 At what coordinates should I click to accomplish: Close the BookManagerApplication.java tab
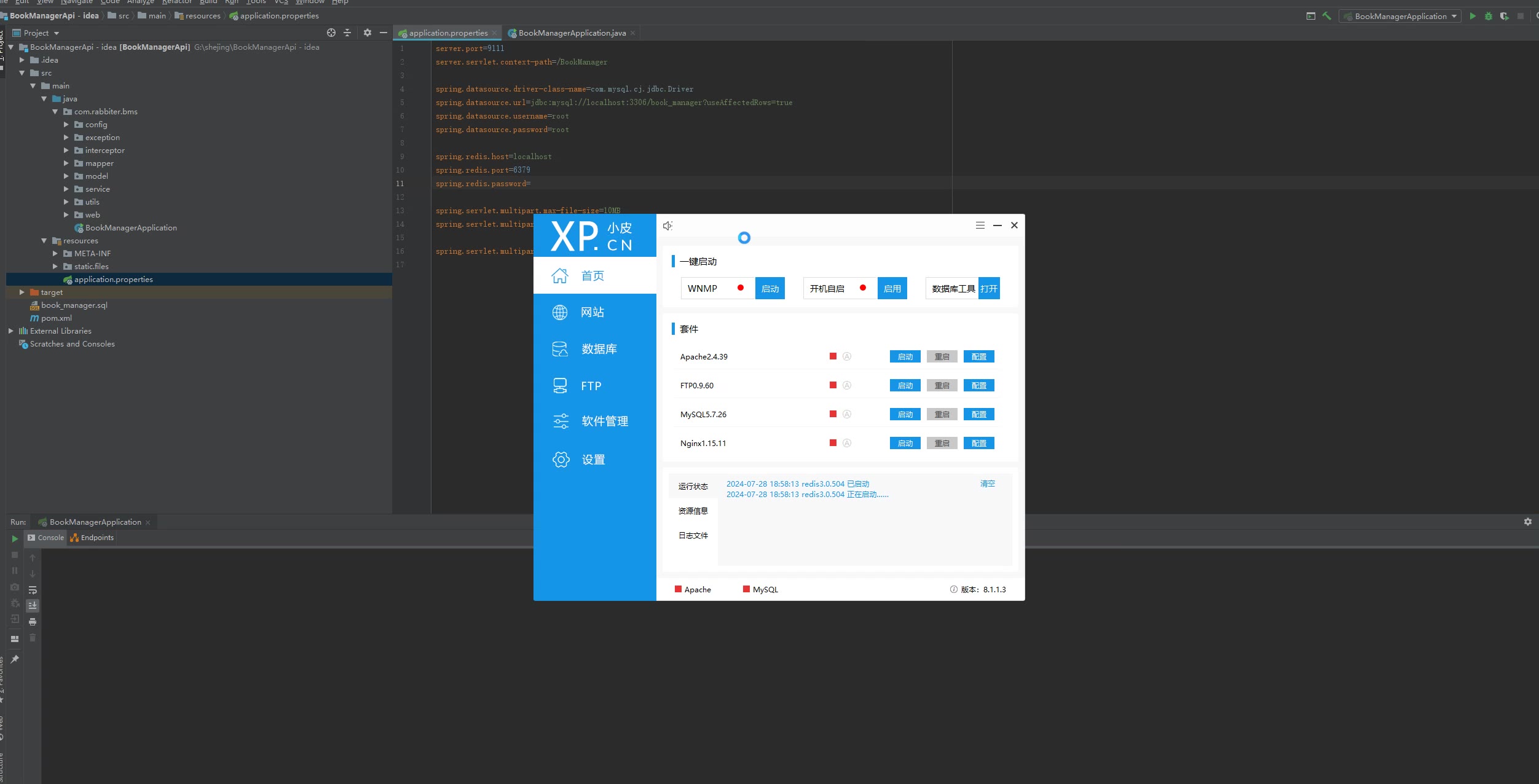[x=632, y=33]
